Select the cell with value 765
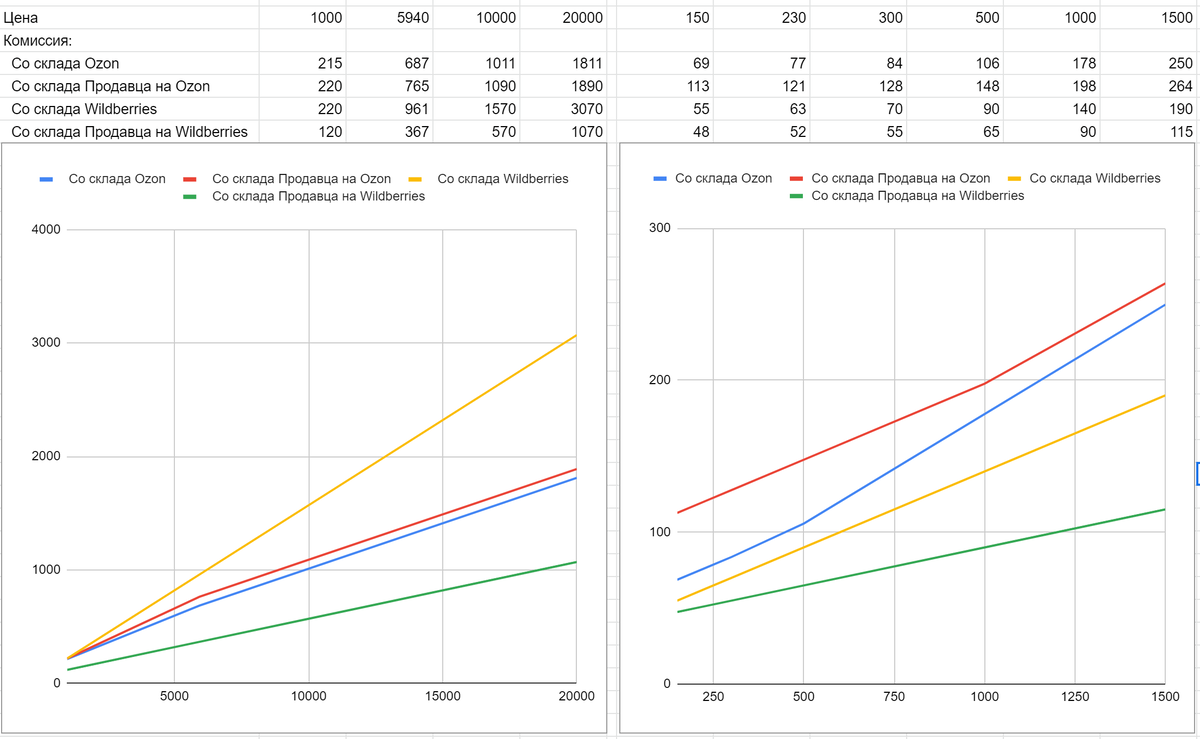1200x739 pixels. pos(391,86)
